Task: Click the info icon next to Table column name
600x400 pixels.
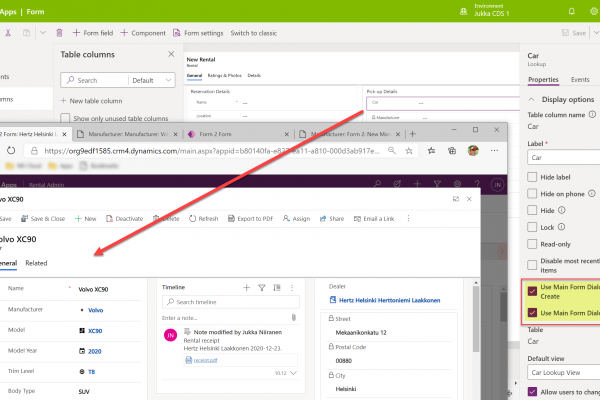Action: 592,114
